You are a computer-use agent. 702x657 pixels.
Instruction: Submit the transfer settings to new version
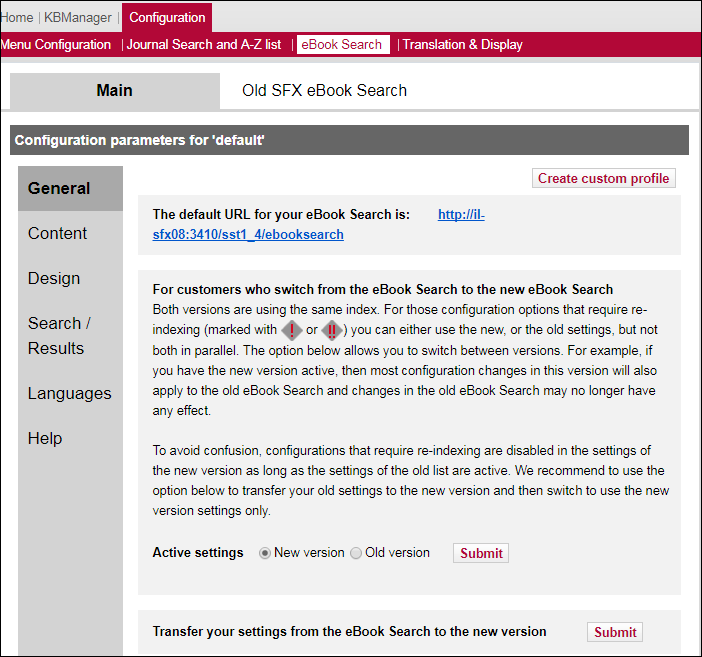tap(615, 632)
